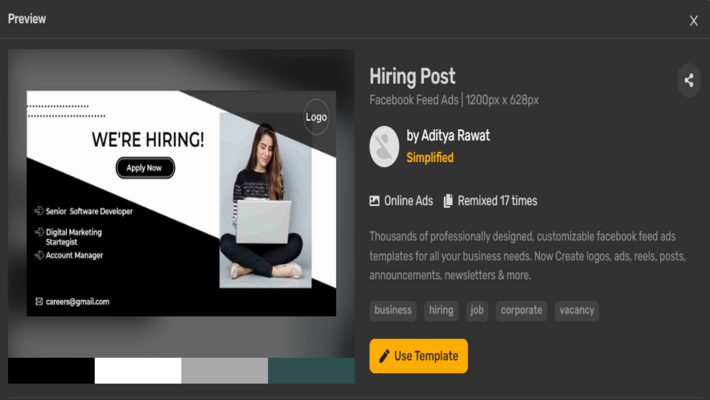This screenshot has width=710, height=400.
Task: Pick the gray palette swatch
Action: click(225, 371)
